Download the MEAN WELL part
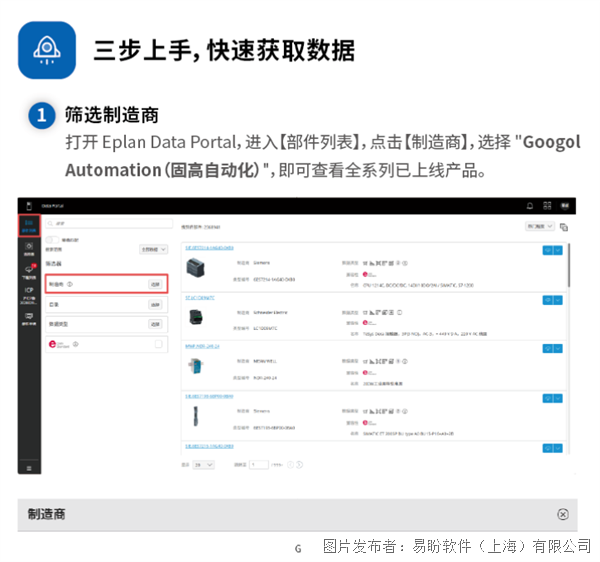 tap(548, 349)
